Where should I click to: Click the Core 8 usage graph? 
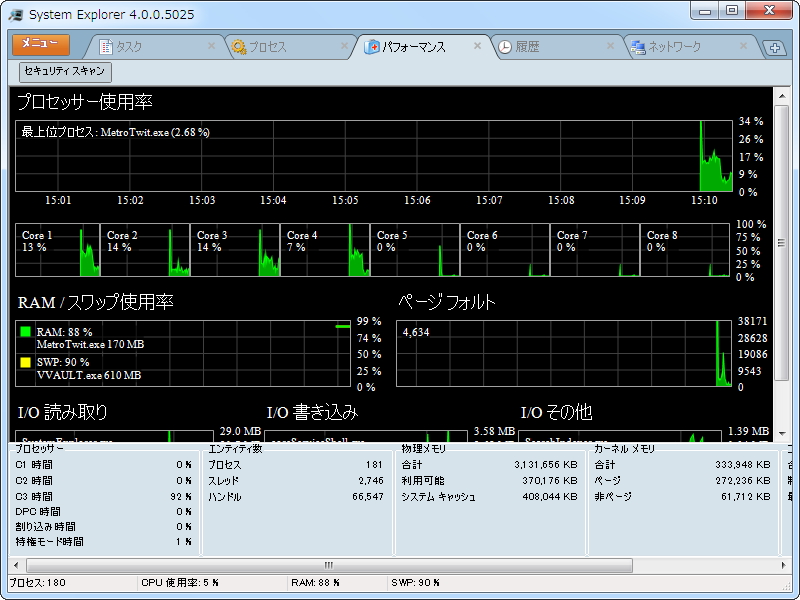(x=685, y=250)
